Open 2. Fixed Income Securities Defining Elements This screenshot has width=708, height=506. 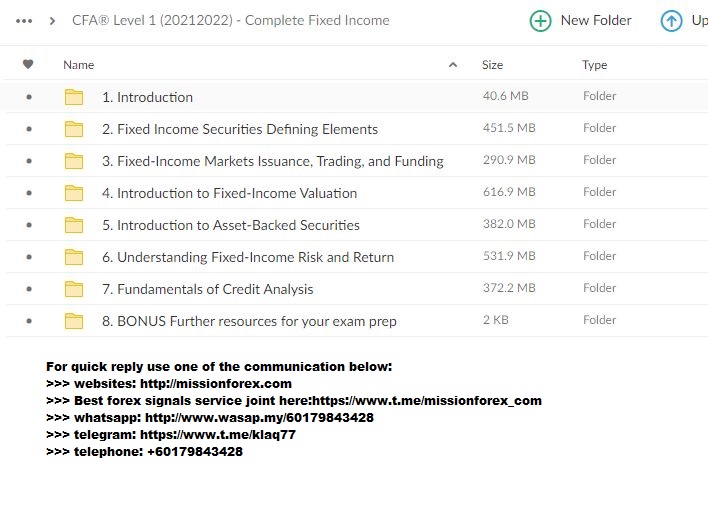pos(240,129)
